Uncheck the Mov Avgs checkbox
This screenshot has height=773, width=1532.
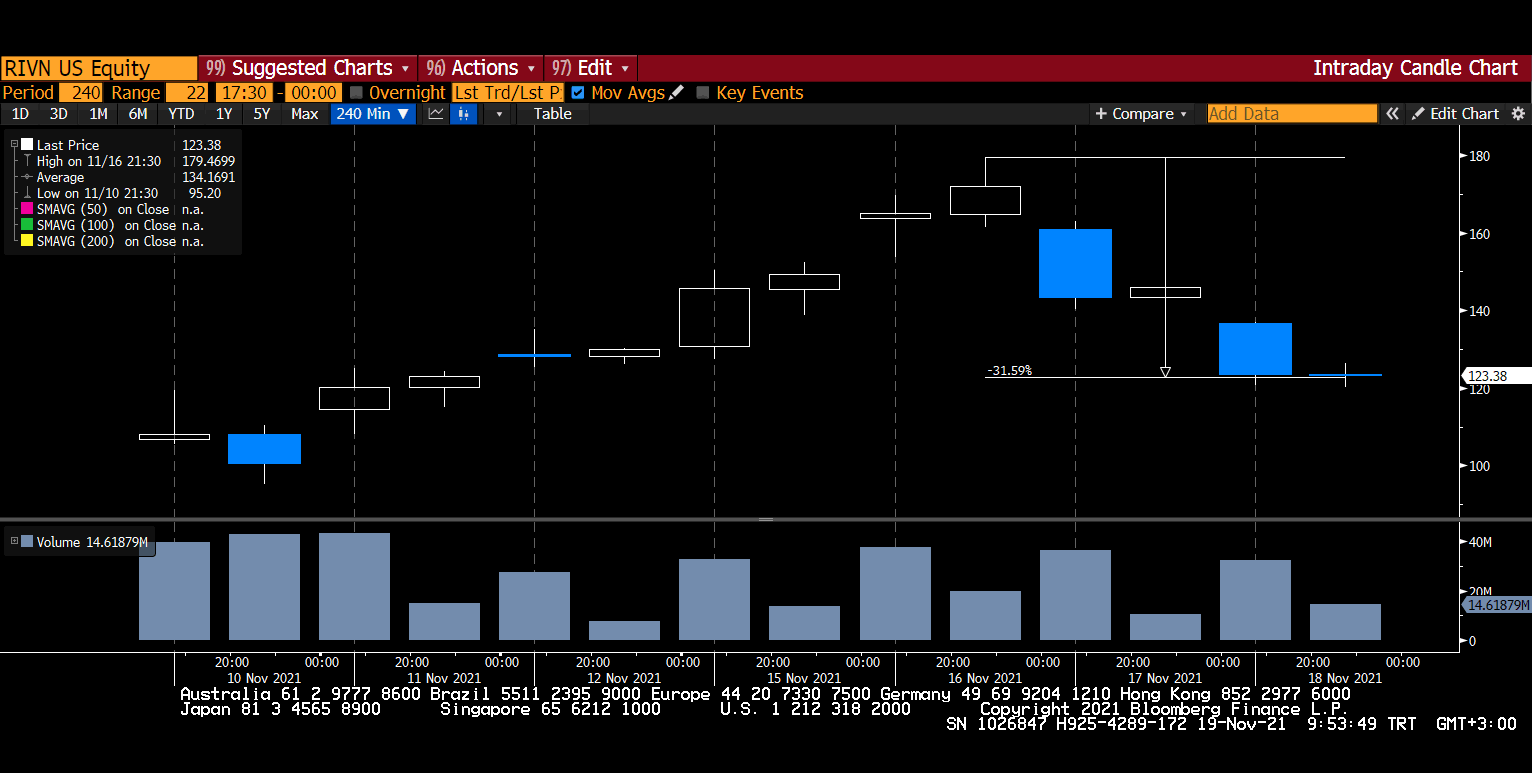(x=578, y=93)
